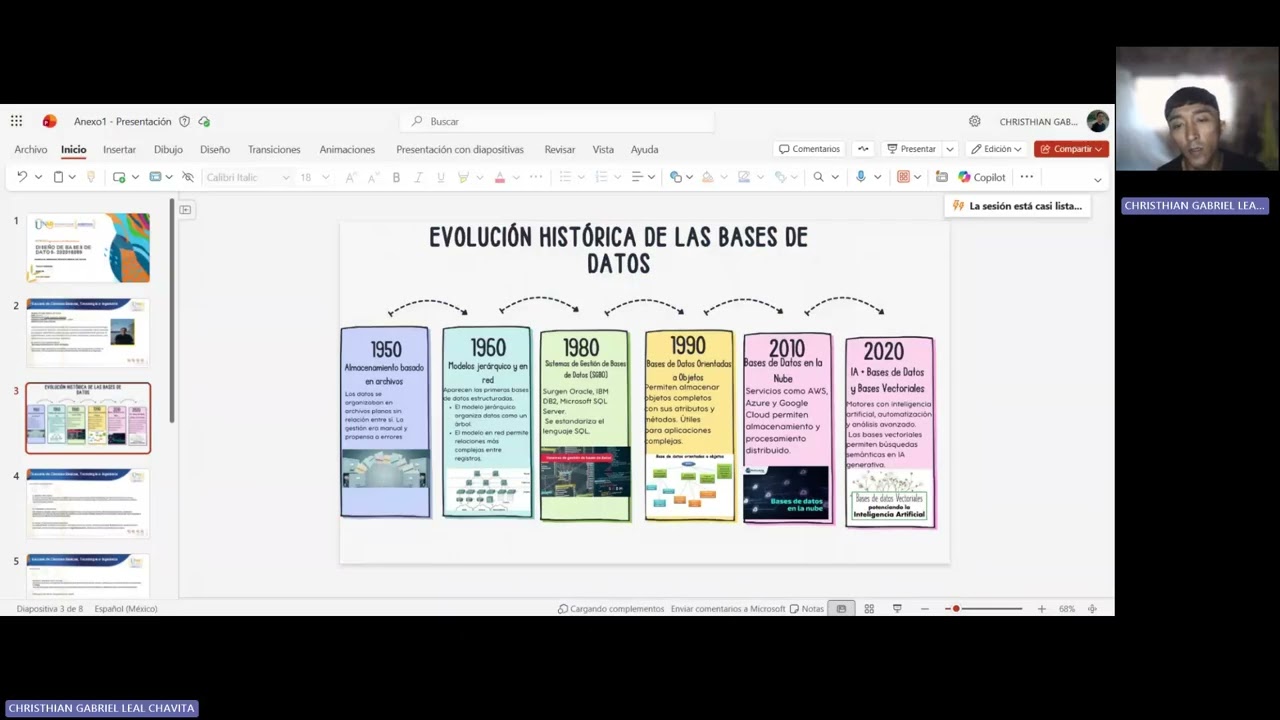Viewport: 1280px width, 720px height.
Task: Switch to the Diseño tab
Action: coord(215,149)
